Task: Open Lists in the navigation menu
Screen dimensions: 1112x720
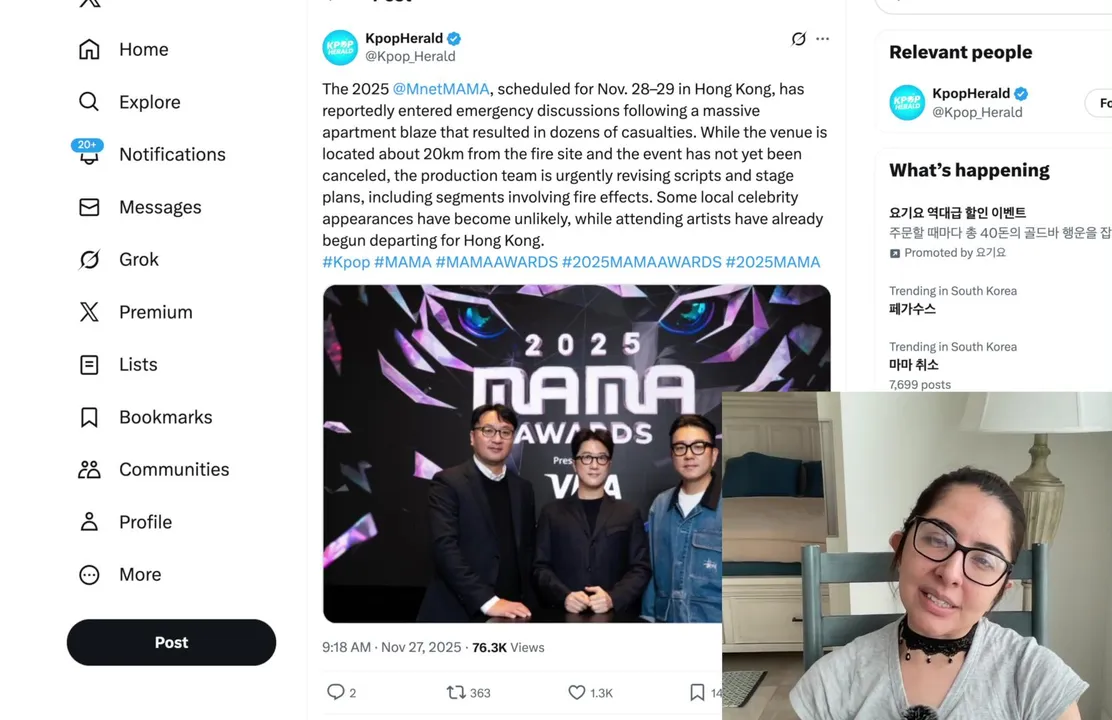Action: 138,364
